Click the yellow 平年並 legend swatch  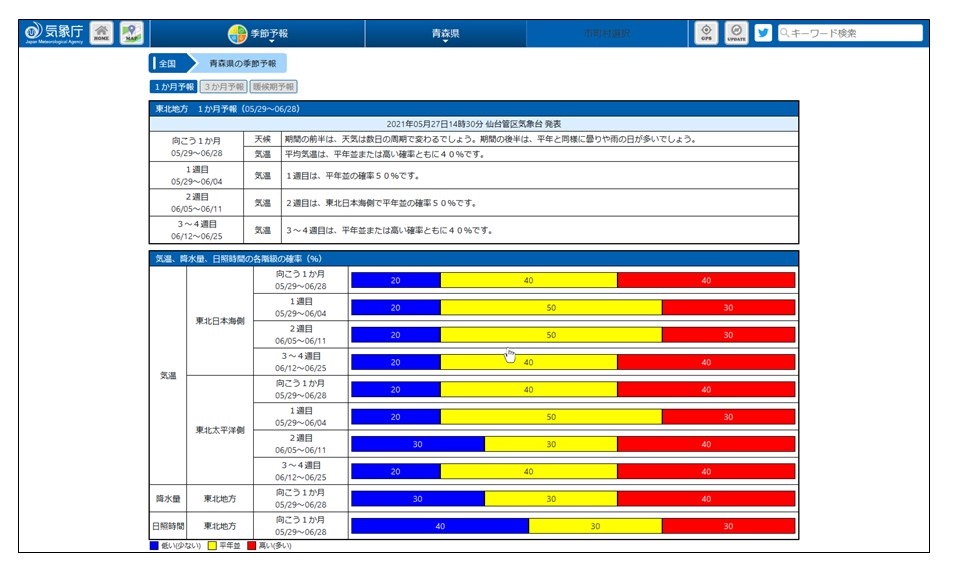tap(212, 545)
